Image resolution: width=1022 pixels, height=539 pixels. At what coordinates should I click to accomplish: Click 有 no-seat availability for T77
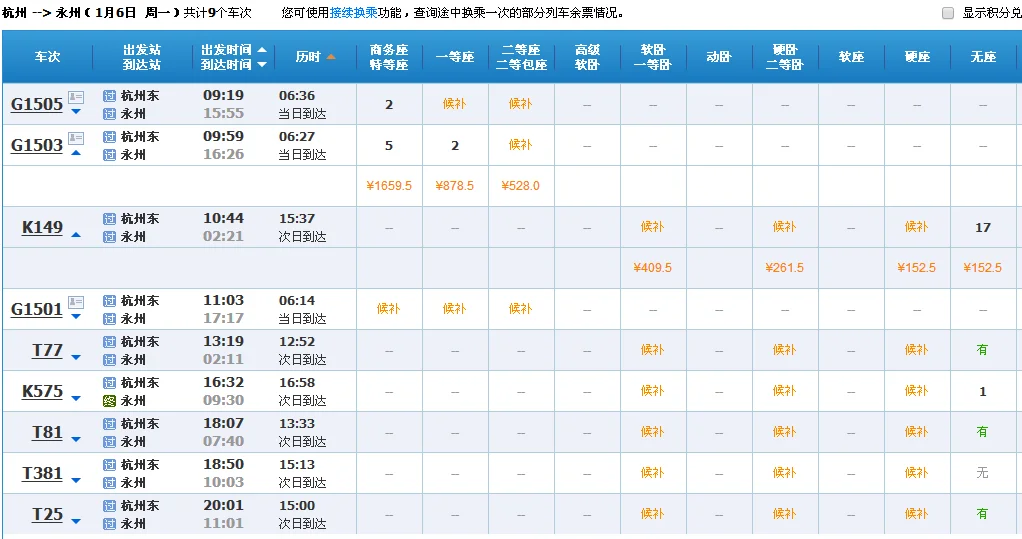coord(982,350)
